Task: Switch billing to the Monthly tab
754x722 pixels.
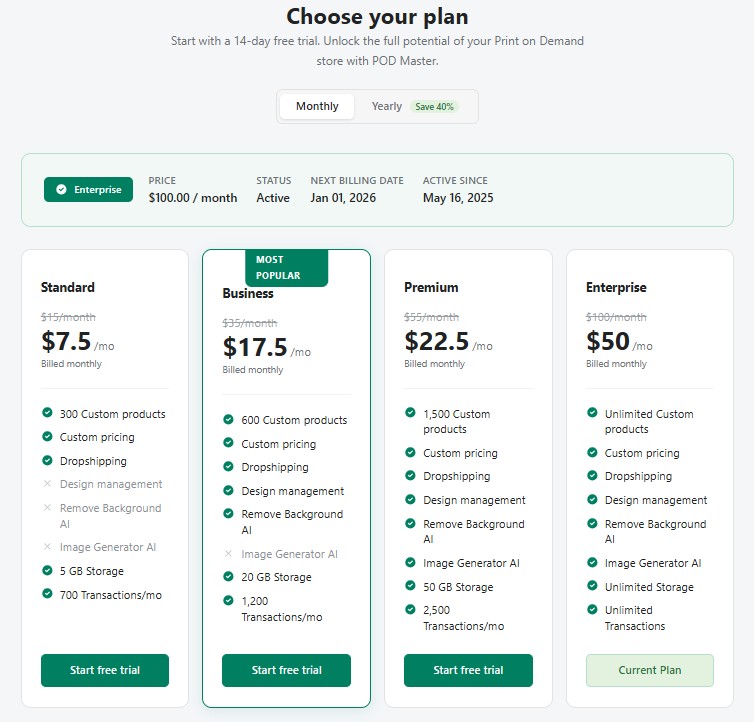Action: [x=317, y=107]
